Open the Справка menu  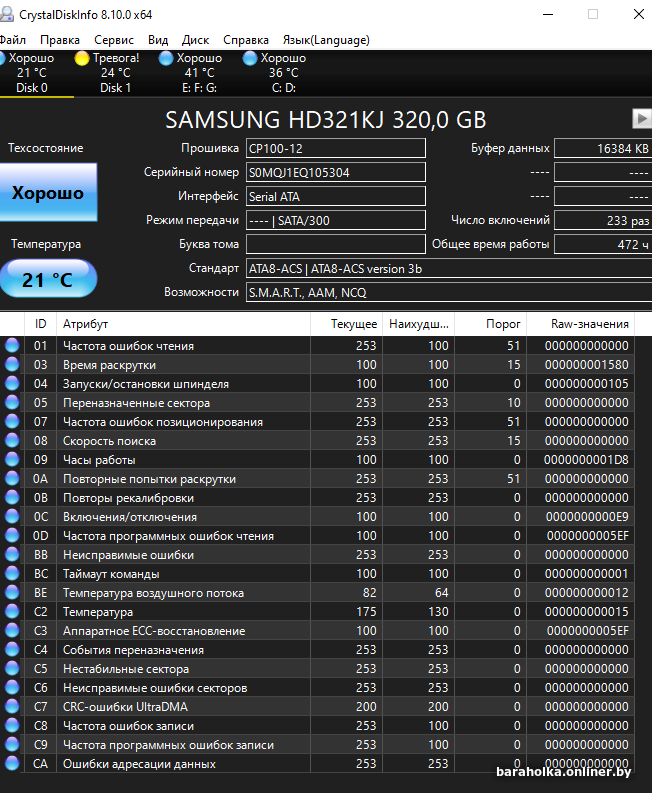tap(246, 40)
